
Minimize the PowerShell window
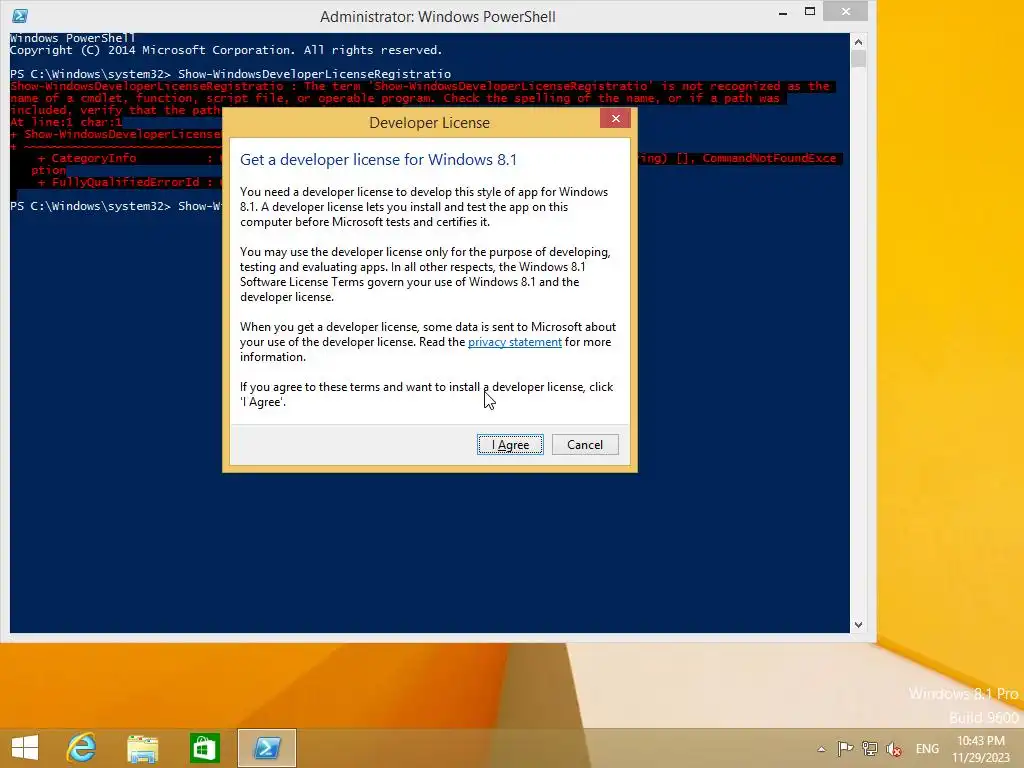[x=782, y=12]
